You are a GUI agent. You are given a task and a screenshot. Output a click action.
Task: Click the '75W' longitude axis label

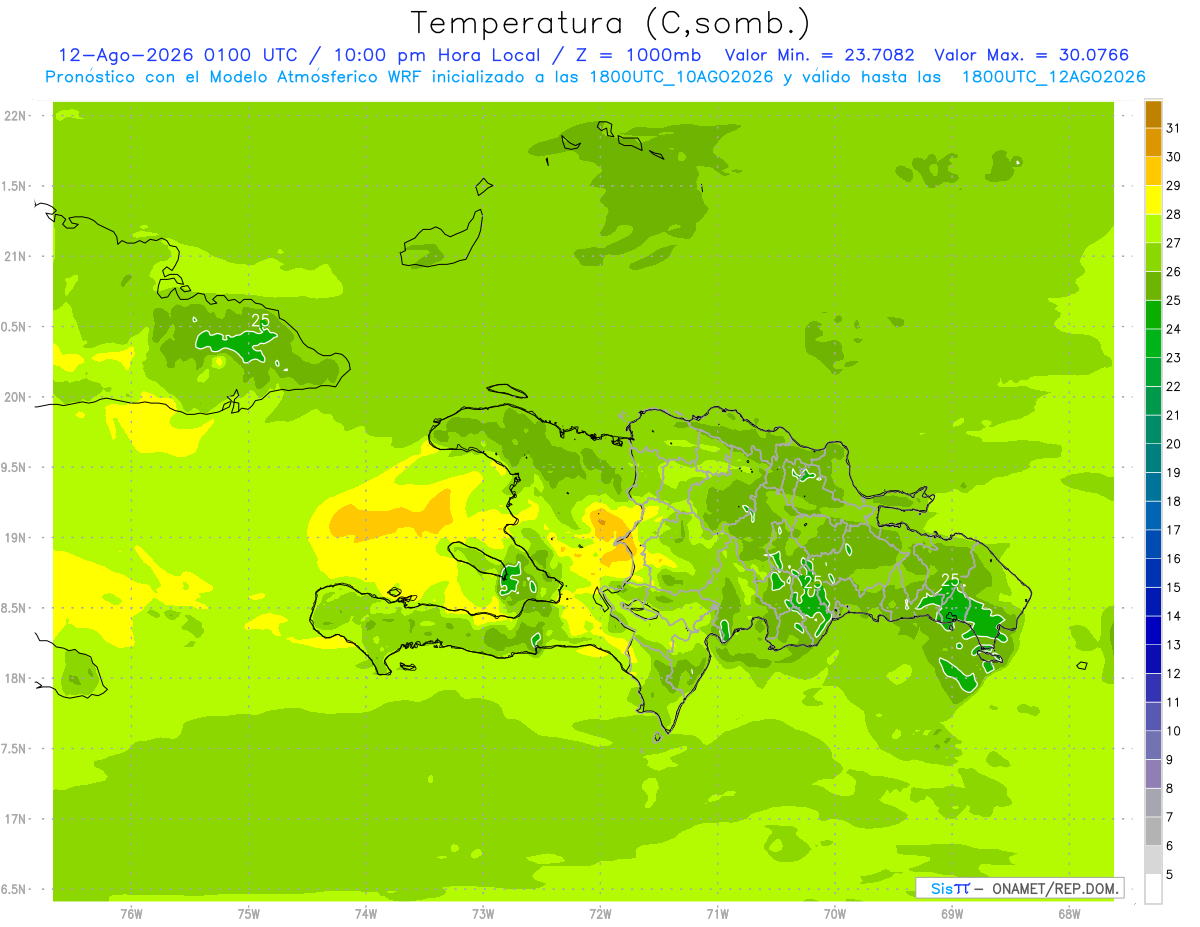click(x=248, y=914)
